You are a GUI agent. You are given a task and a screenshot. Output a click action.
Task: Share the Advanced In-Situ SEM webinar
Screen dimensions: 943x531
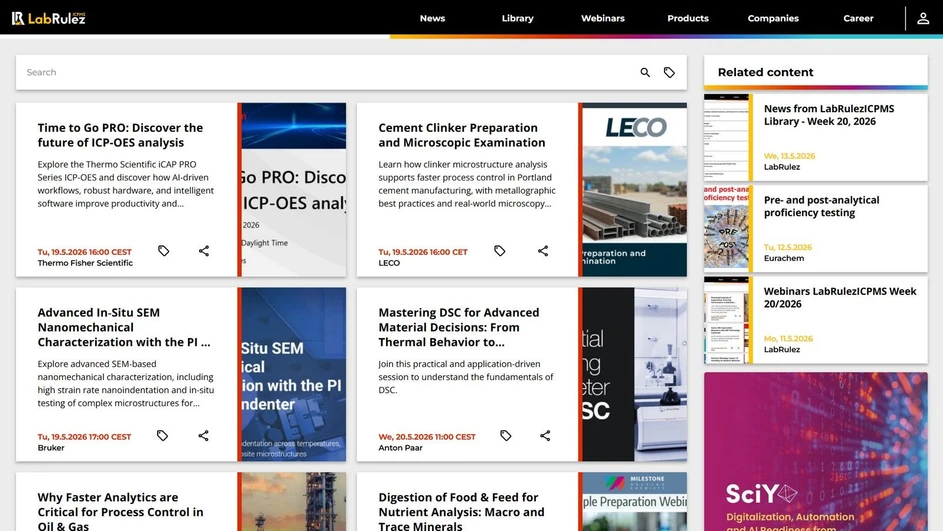pos(203,435)
